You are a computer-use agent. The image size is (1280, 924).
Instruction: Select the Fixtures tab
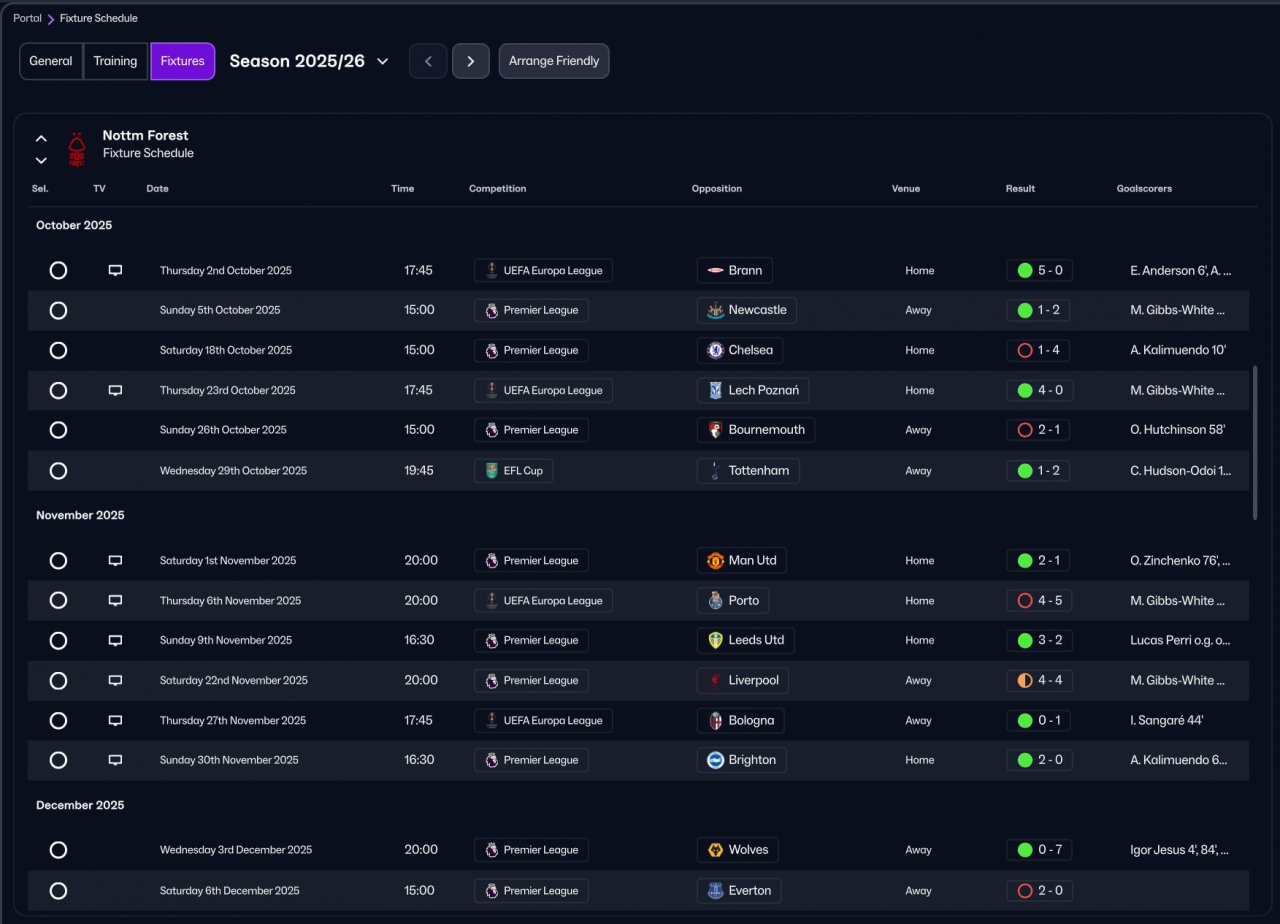(182, 61)
